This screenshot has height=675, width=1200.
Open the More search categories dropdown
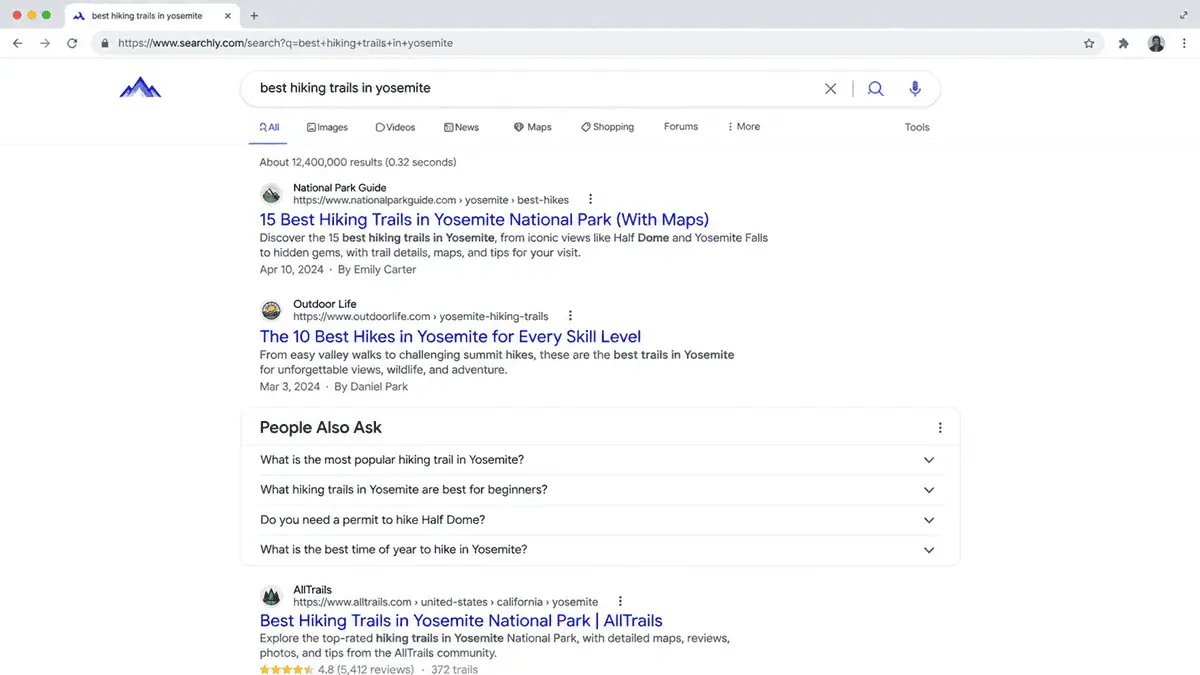click(743, 127)
